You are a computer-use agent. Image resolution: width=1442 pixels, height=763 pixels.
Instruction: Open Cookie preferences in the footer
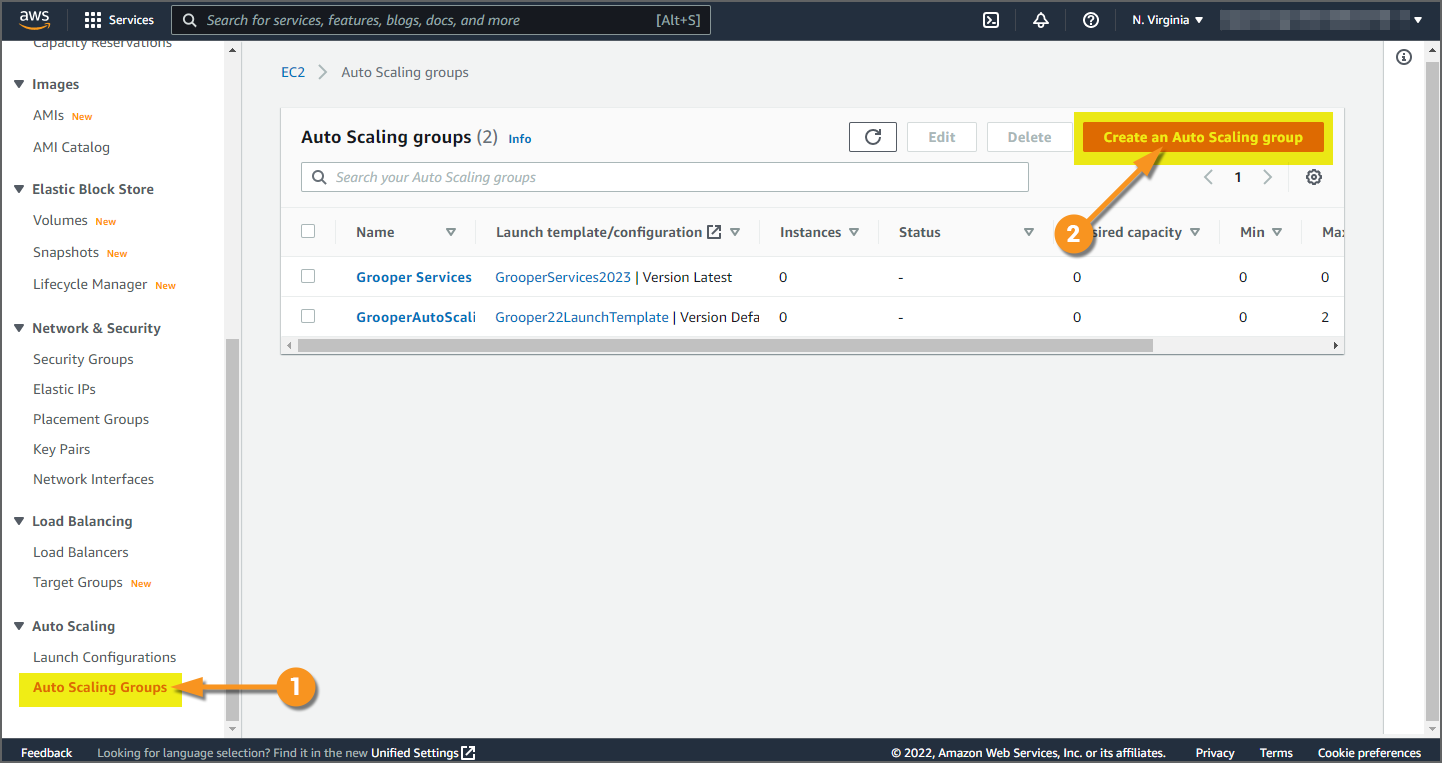click(1369, 753)
